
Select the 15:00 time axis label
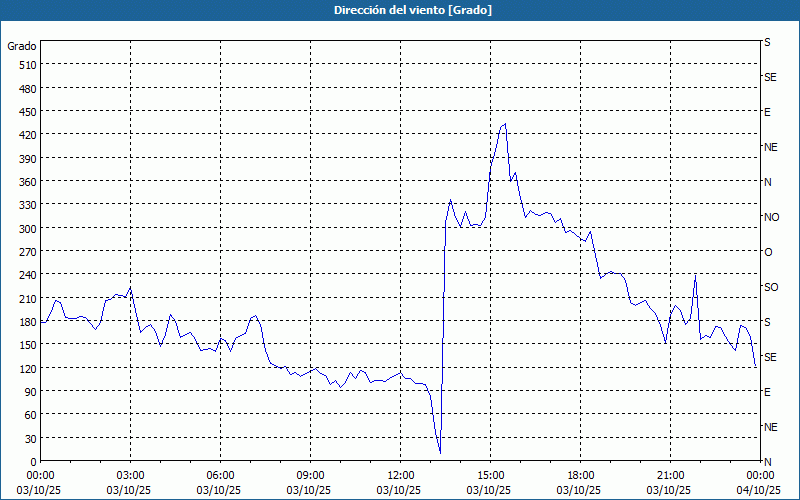tap(490, 475)
